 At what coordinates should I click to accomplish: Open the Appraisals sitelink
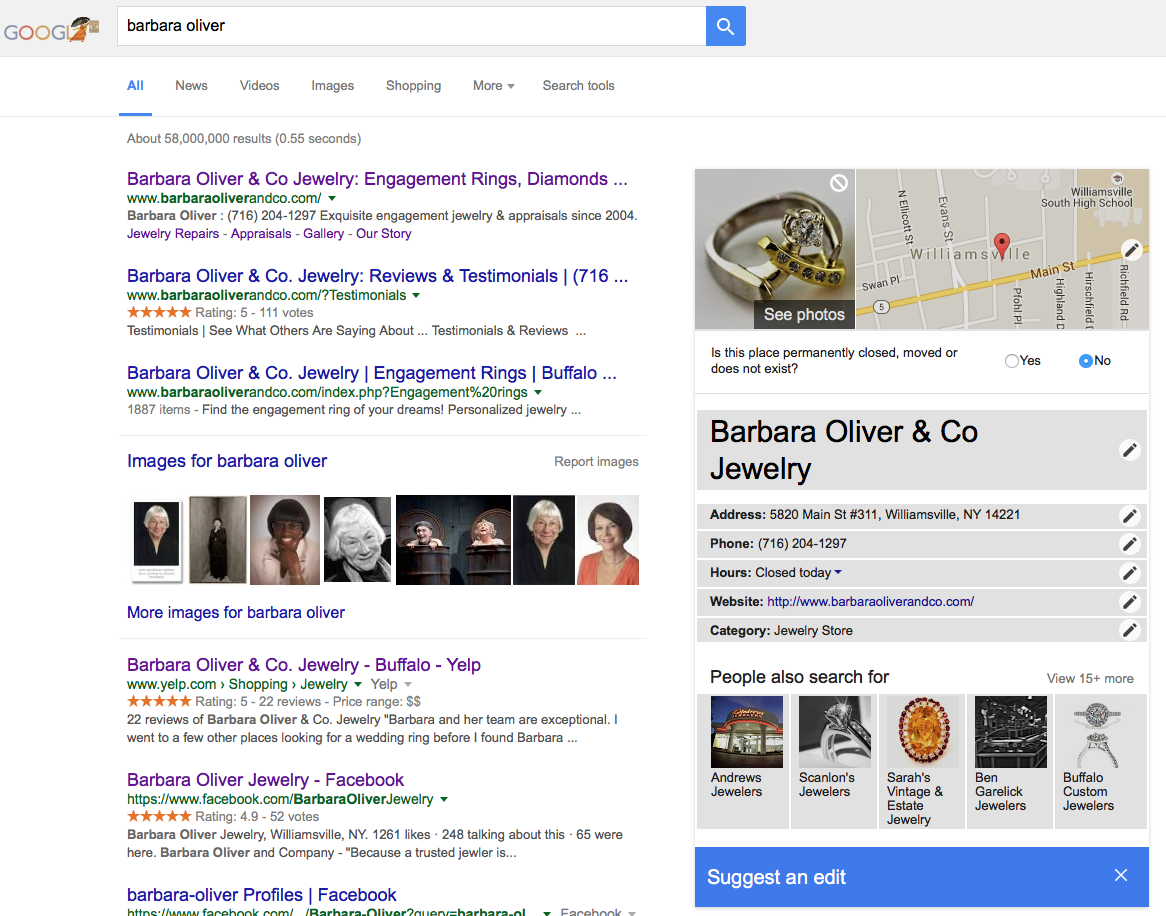(x=261, y=233)
